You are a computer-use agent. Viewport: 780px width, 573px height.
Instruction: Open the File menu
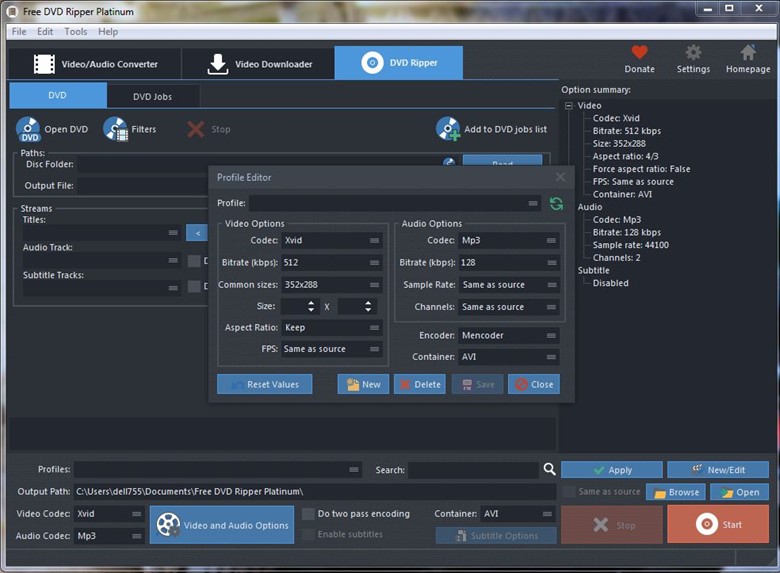point(19,31)
